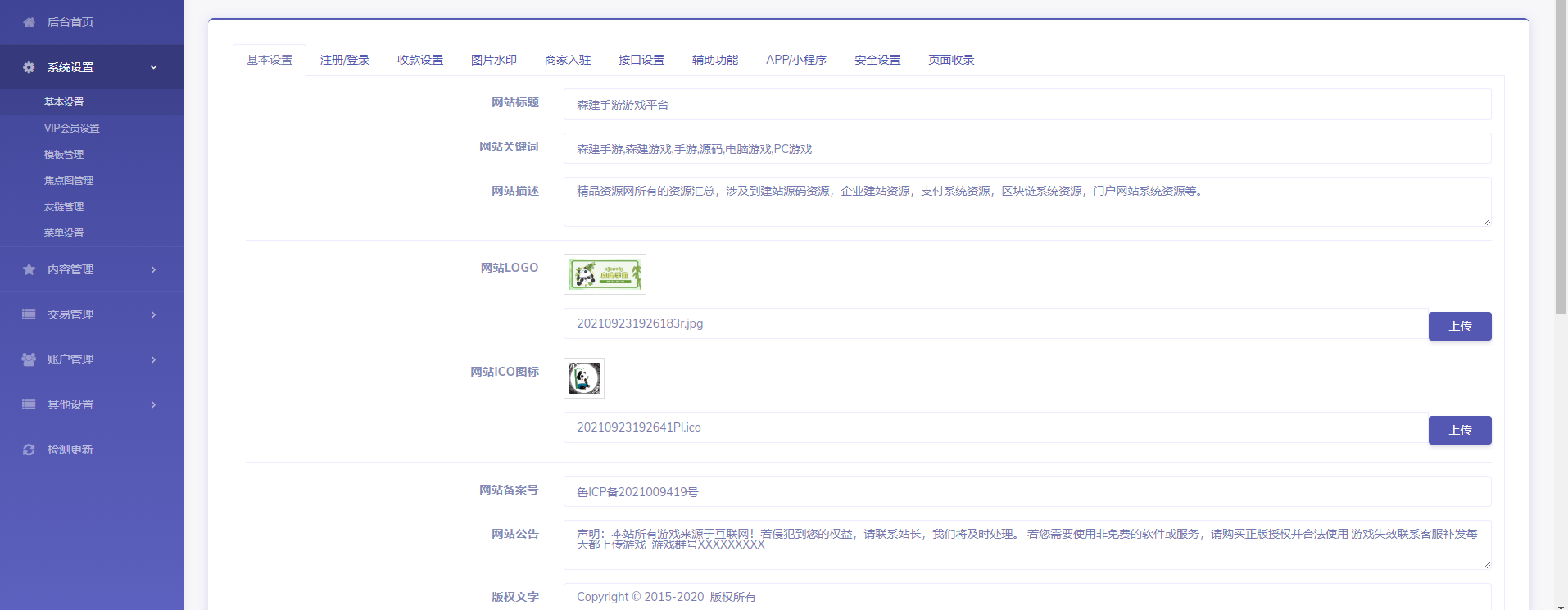Switch to the 辅助功能 tab
This screenshot has width=1568, height=610.
pyautogui.click(x=715, y=60)
